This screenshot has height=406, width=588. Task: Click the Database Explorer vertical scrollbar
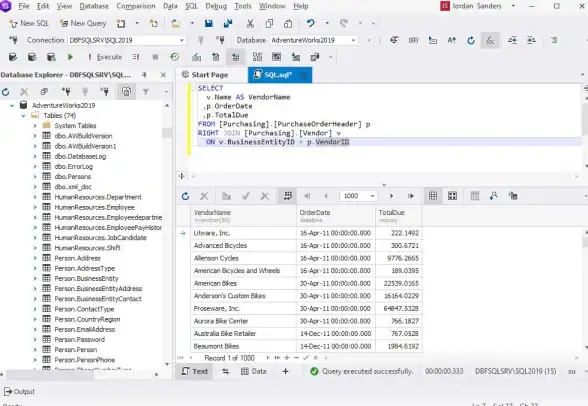[167, 235]
